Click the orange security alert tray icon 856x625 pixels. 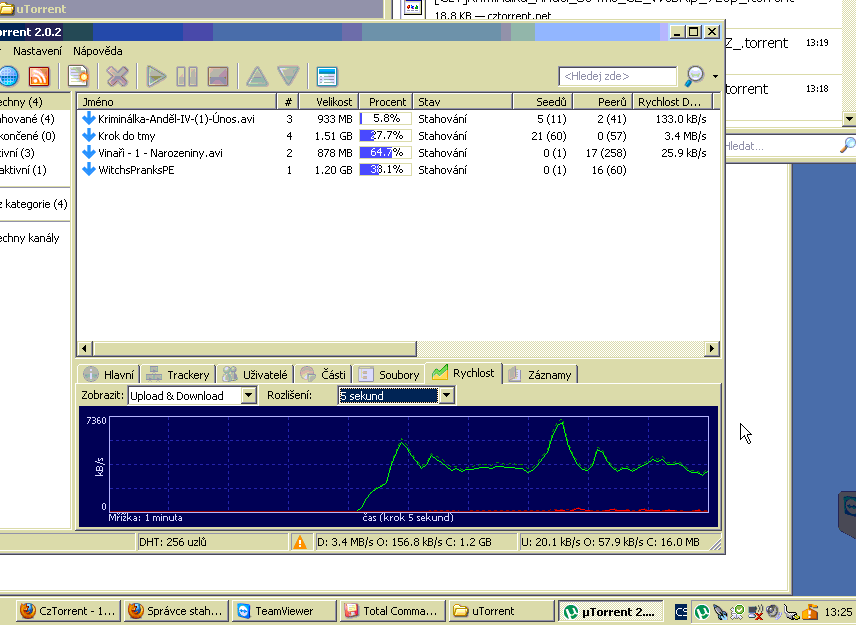point(810,612)
